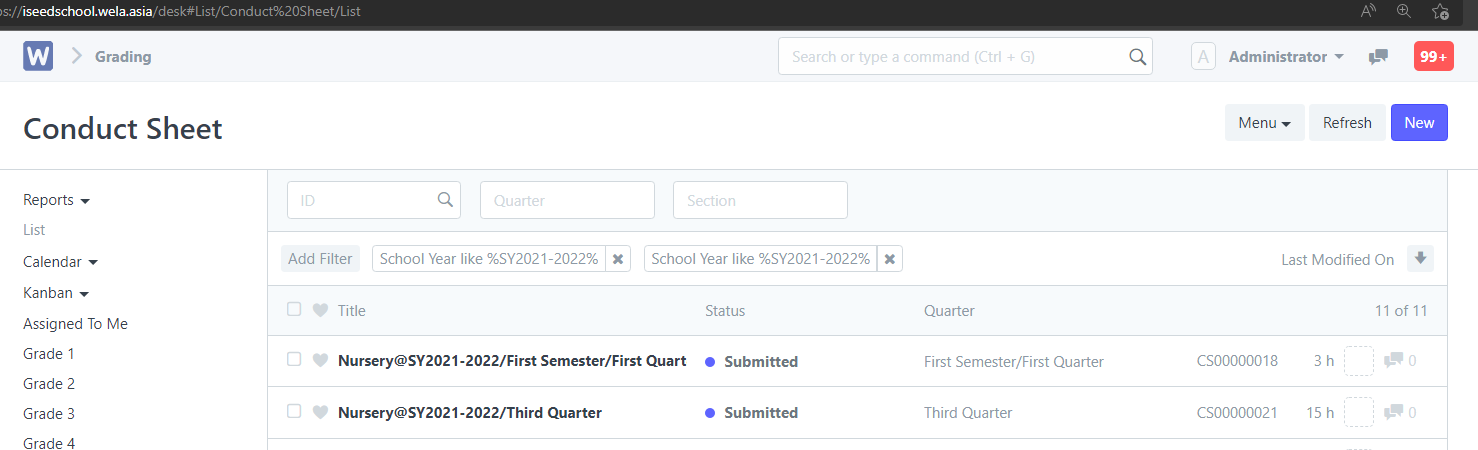The image size is (1478, 450).
Task: Click the browser favorites star icon
Action: (1440, 11)
